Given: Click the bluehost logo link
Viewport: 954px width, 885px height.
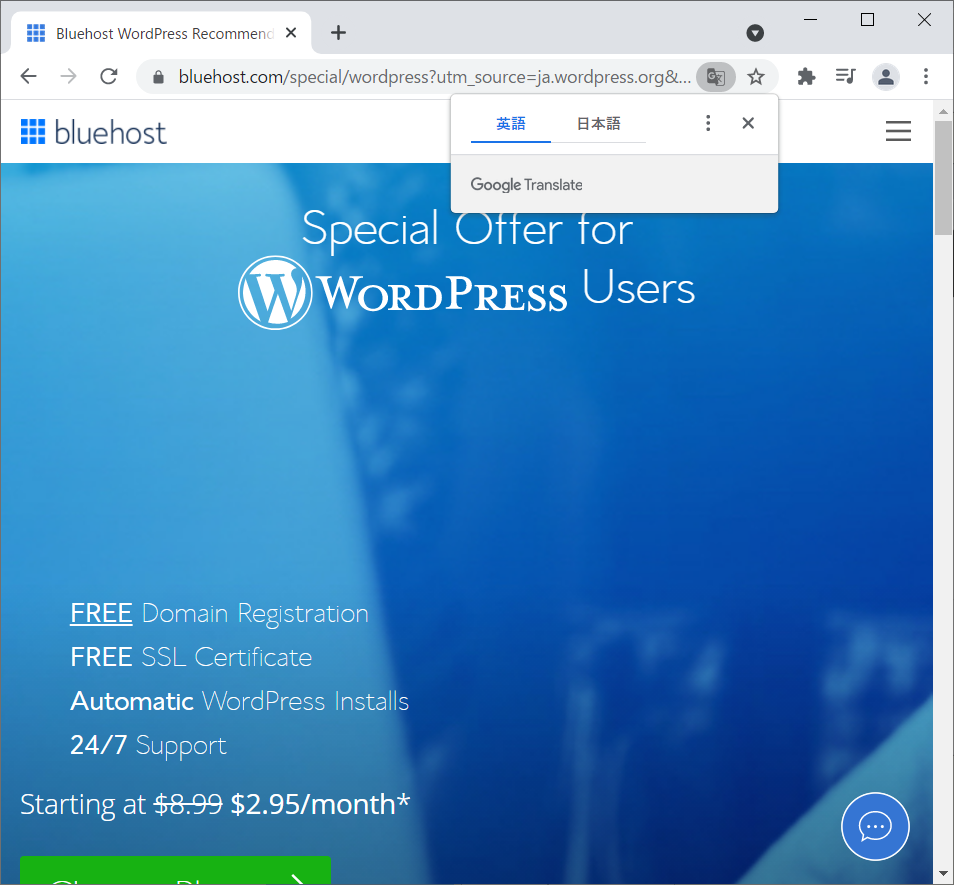Looking at the screenshot, I should [x=94, y=132].
